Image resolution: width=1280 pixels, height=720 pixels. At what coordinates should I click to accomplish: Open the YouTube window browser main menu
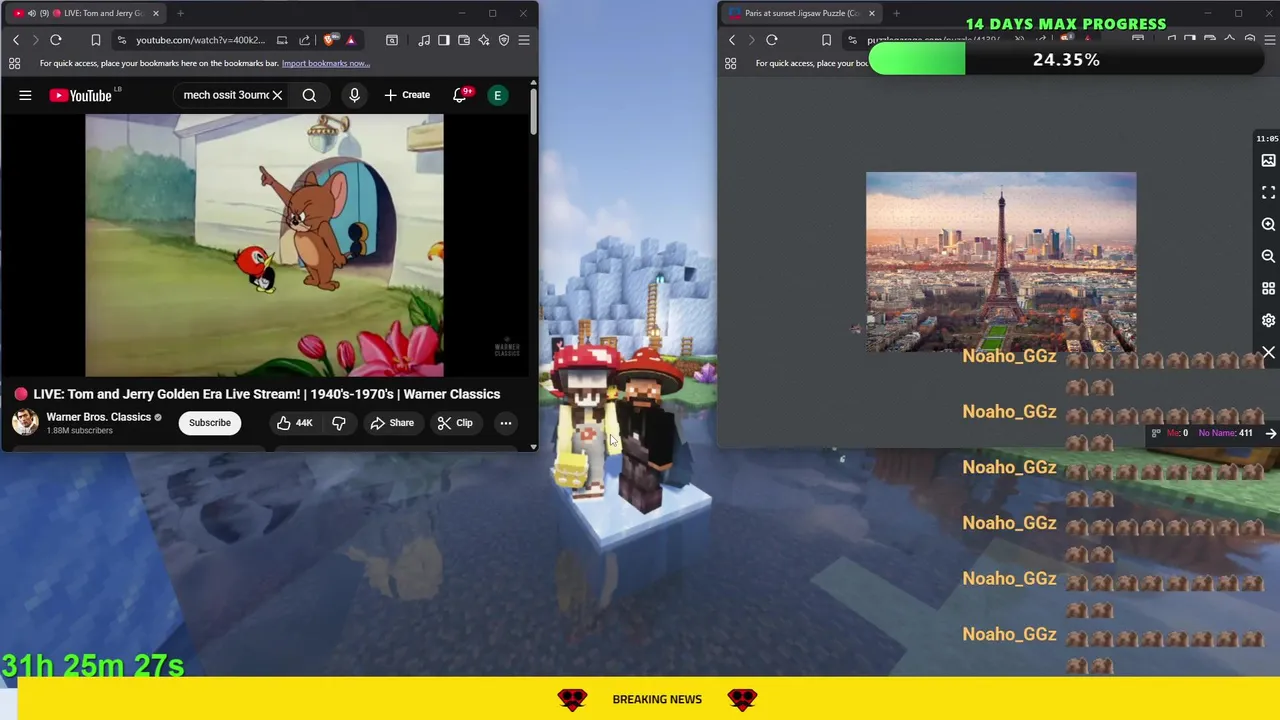click(x=524, y=40)
